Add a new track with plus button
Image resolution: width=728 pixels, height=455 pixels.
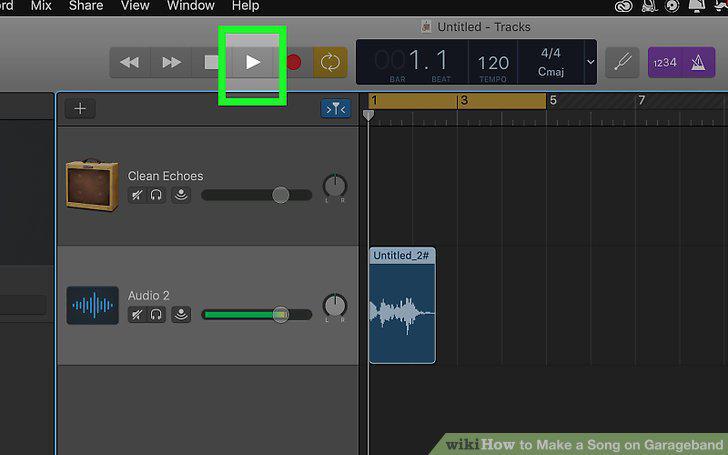click(x=80, y=109)
